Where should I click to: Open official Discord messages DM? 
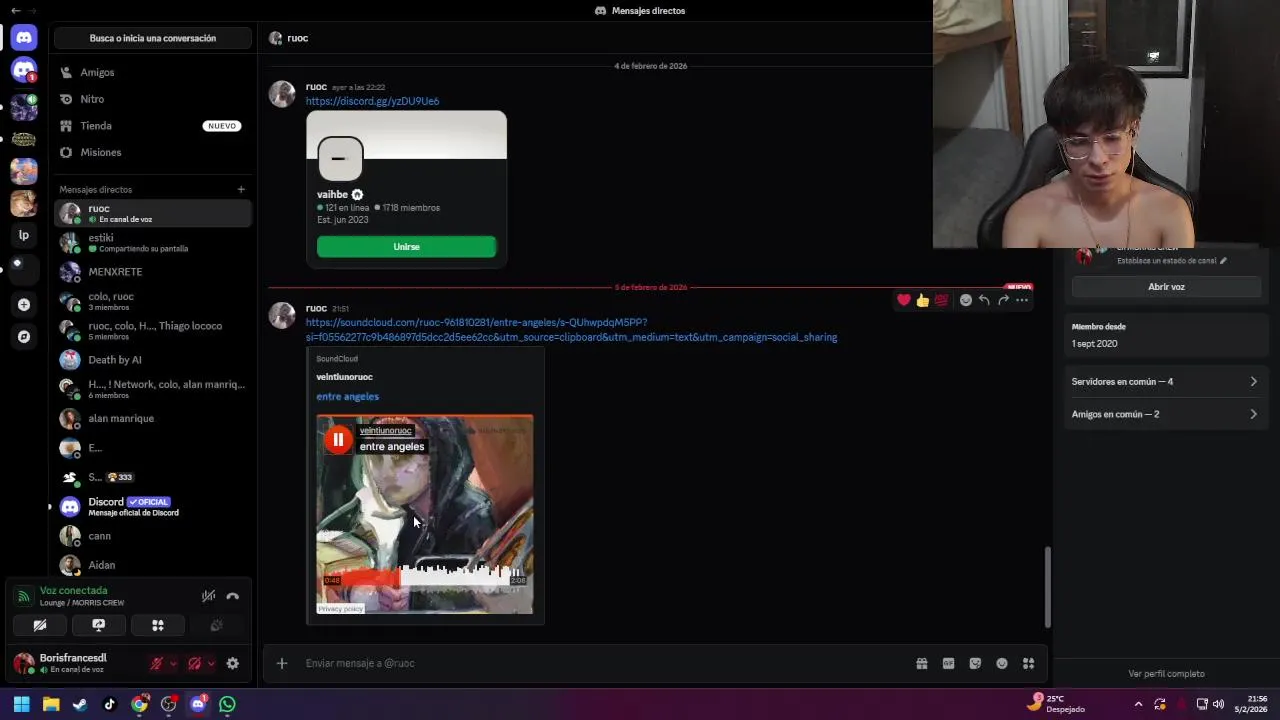tap(152, 506)
